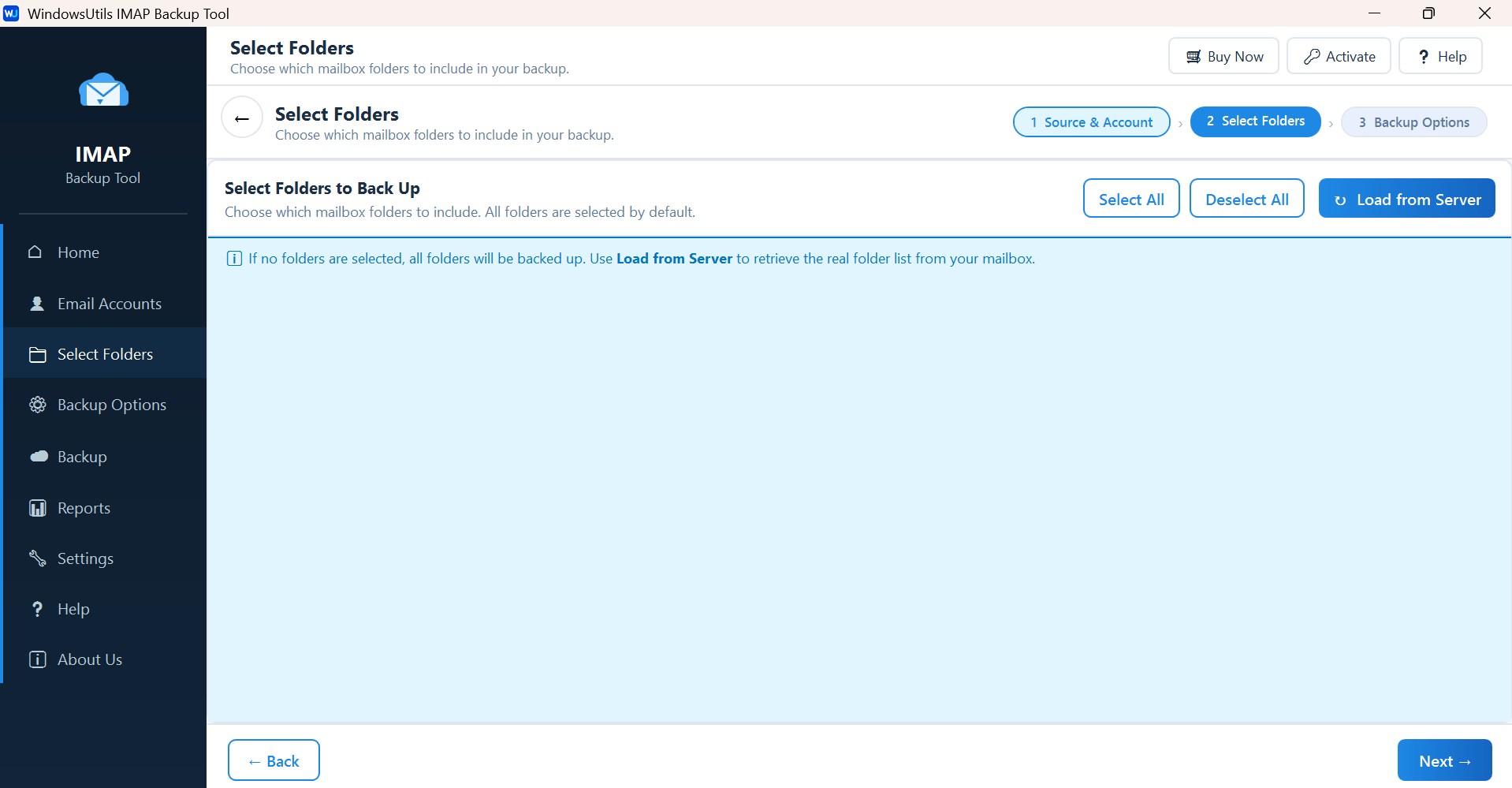This screenshot has height=788, width=1512.
Task: Switch to step 1 Source & Account
Action: click(x=1091, y=121)
